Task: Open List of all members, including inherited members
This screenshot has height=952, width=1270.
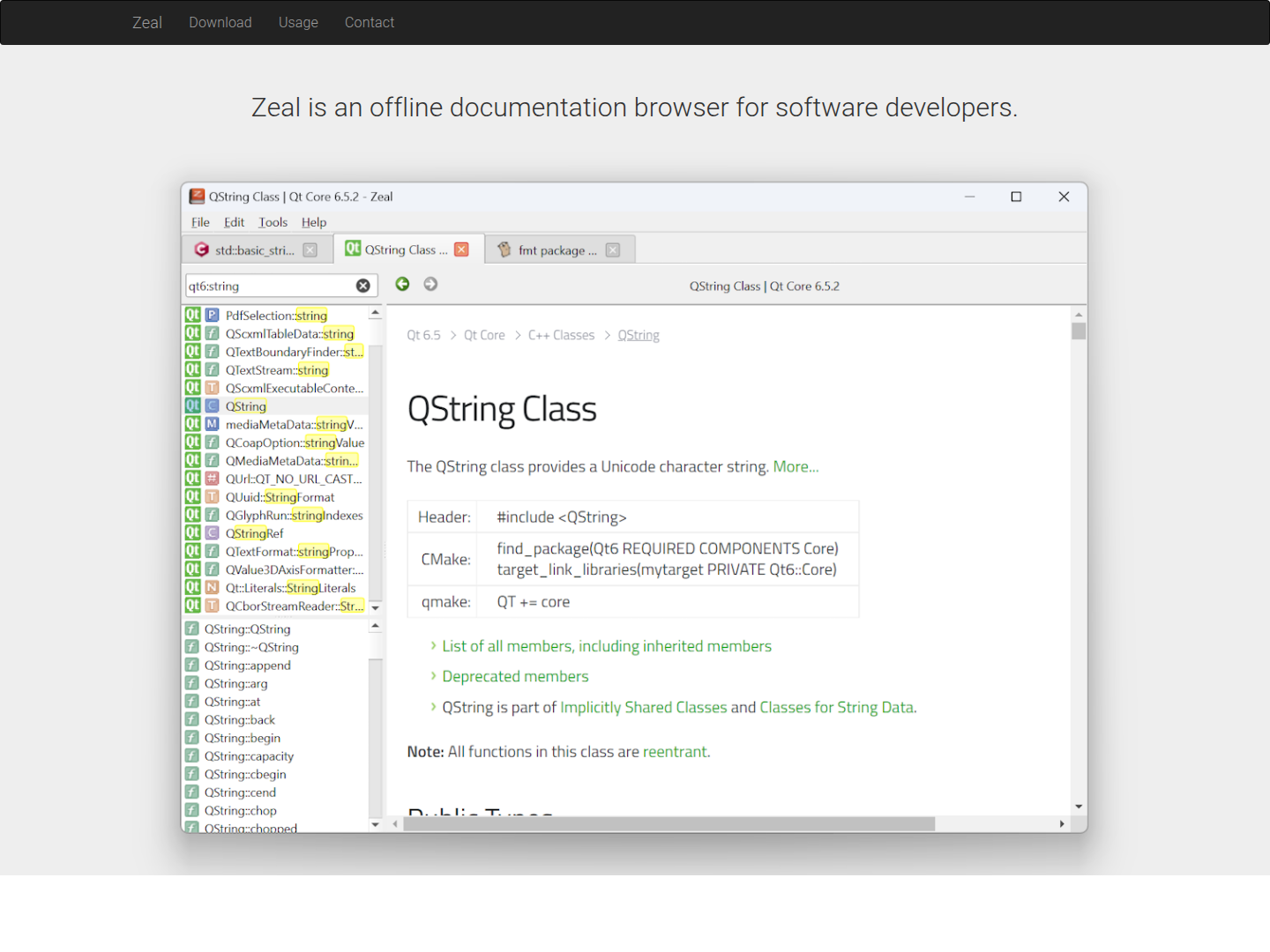Action: tap(607, 646)
